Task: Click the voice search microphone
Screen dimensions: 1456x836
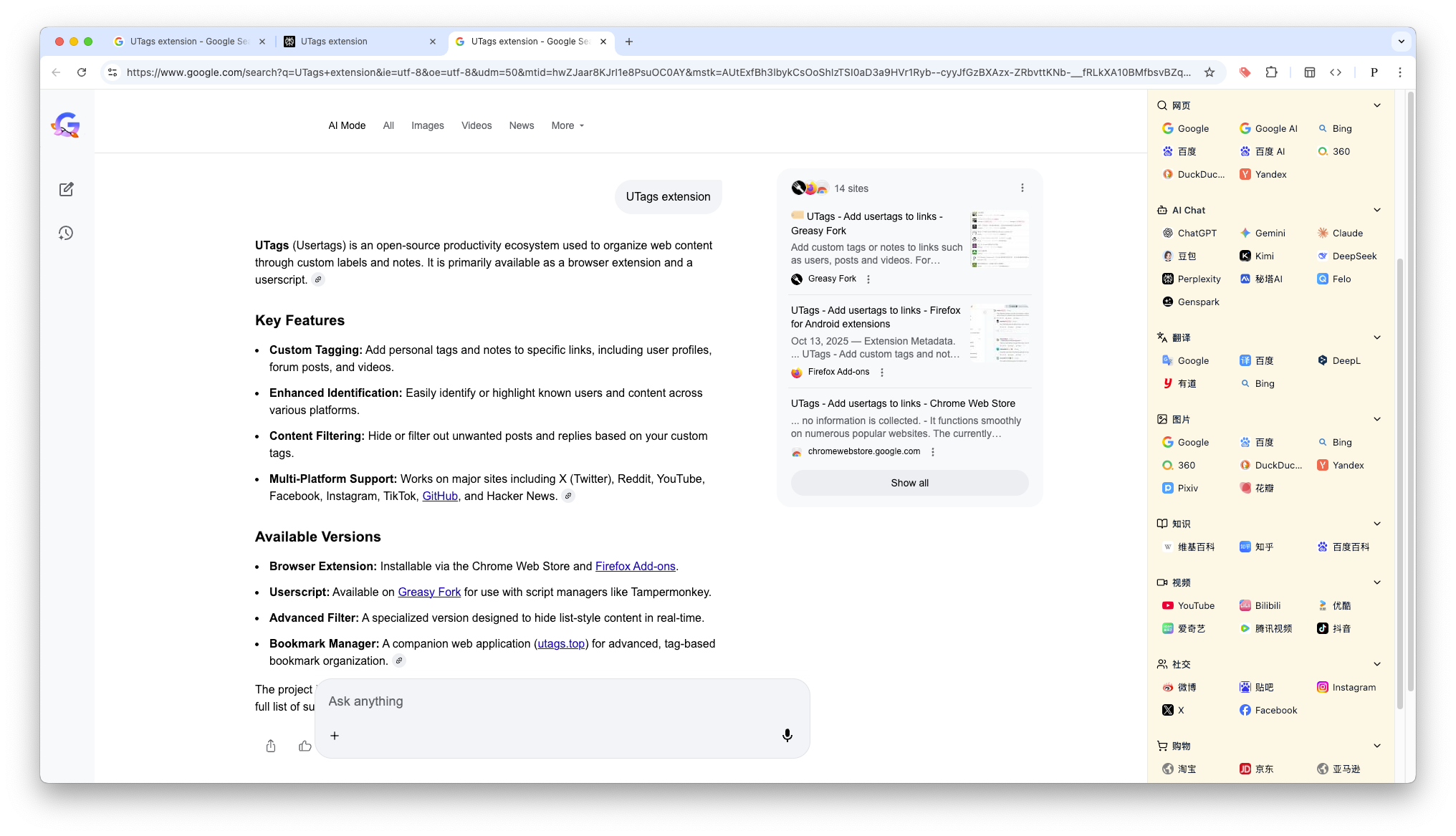Action: [x=787, y=735]
